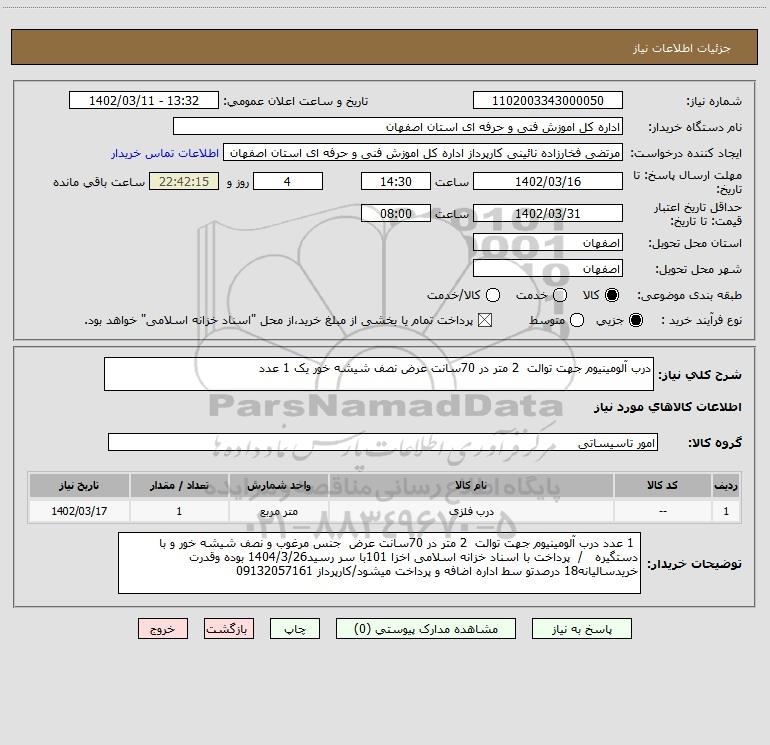This screenshot has height=745, width=770.
Task: Select the کالا radio button
Action: coord(612,295)
